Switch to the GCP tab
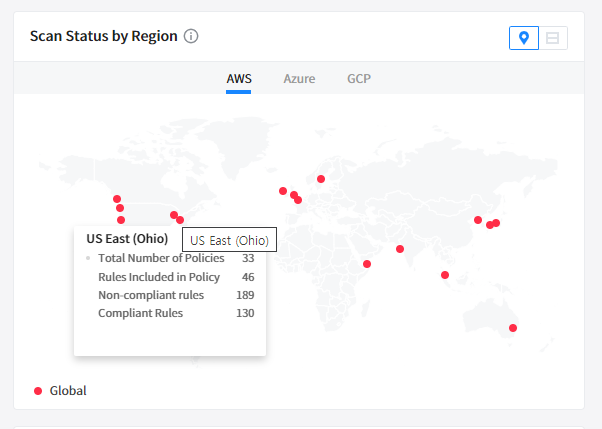602x429 pixels. click(359, 78)
